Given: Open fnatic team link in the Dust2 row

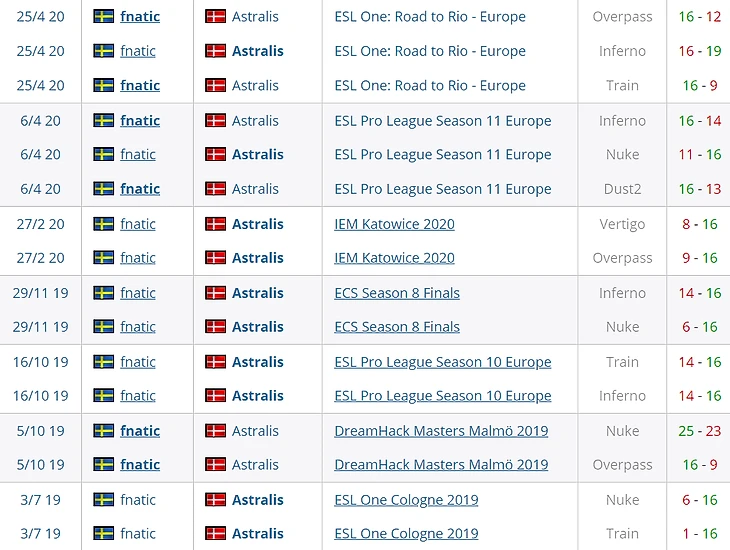Looking at the screenshot, I should click(139, 189).
